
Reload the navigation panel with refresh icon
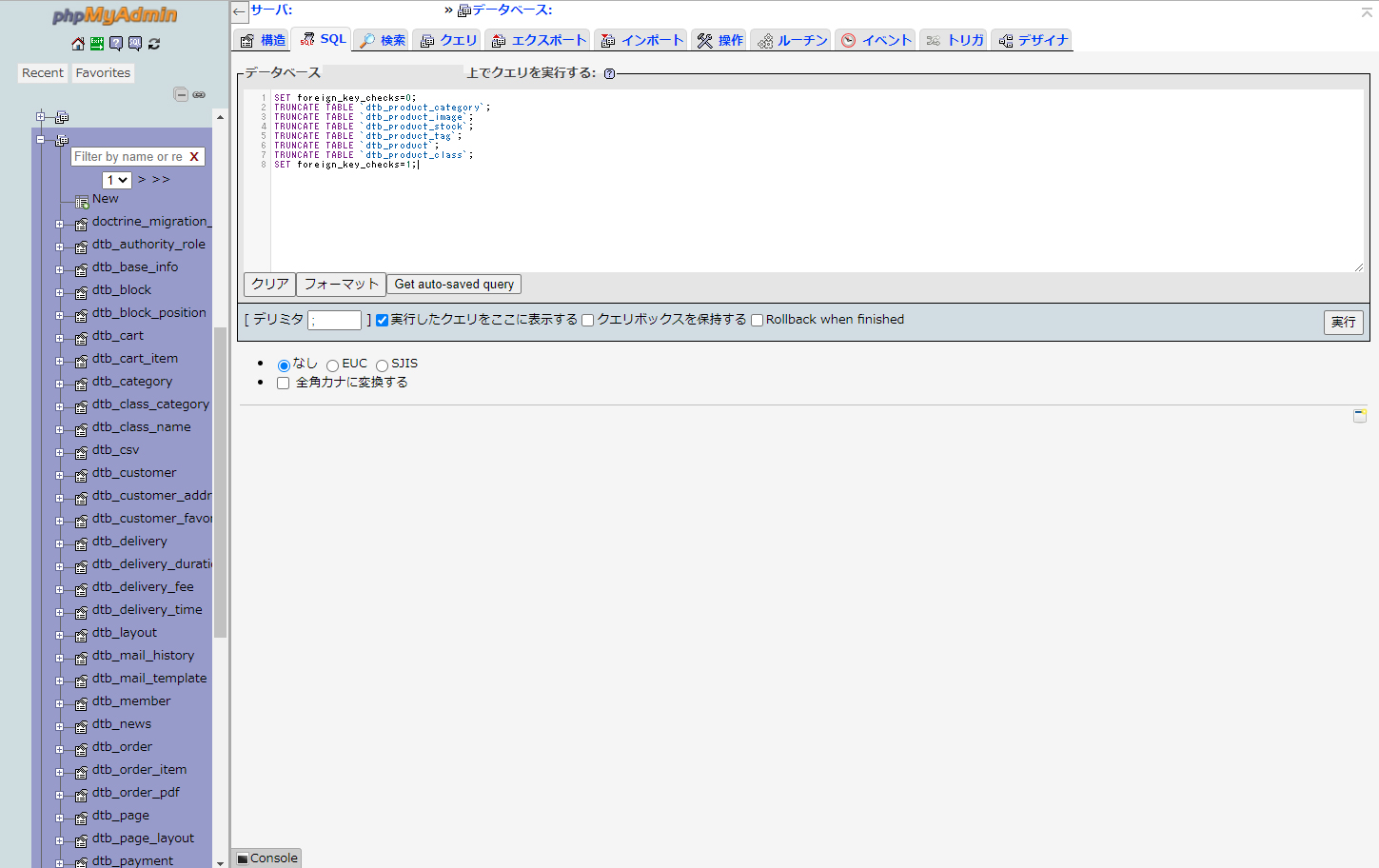(x=154, y=44)
